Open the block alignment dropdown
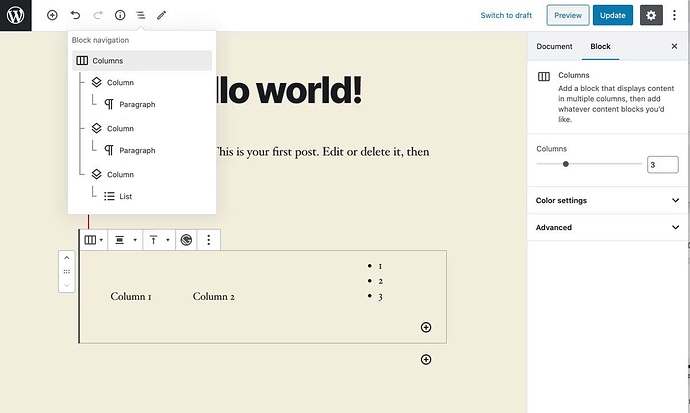690x413 pixels. [x=124, y=240]
